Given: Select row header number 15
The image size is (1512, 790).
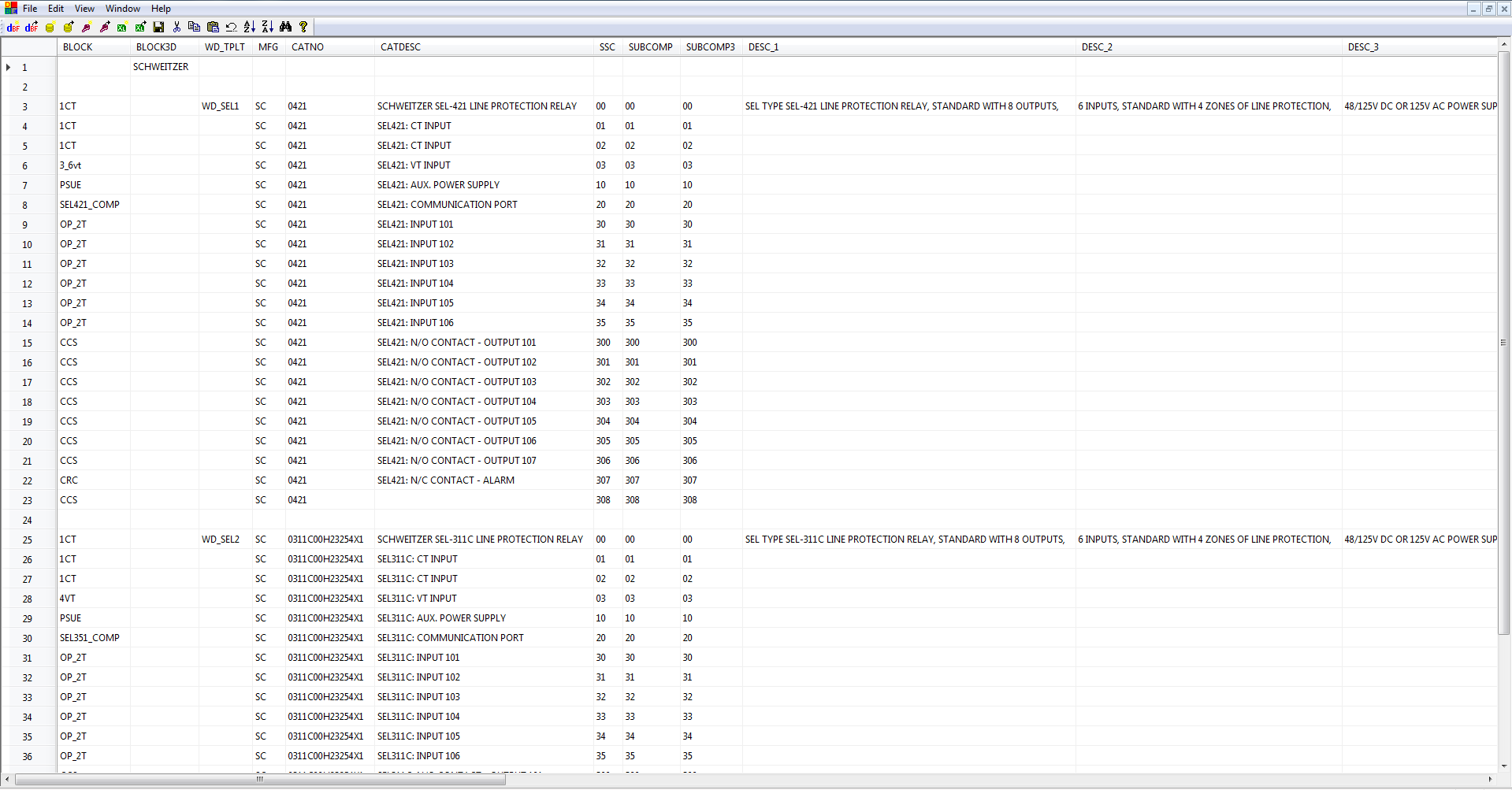Looking at the screenshot, I should (28, 343).
